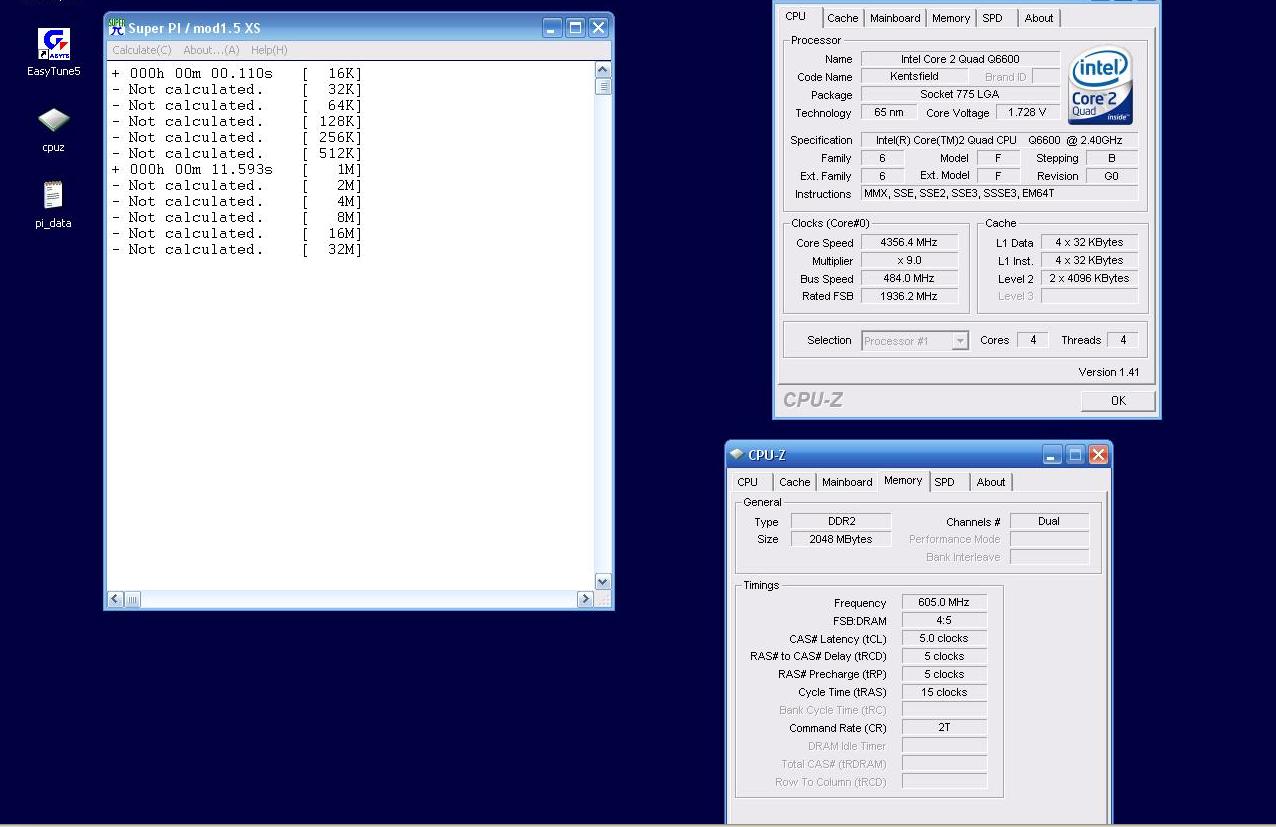Screen dimensions: 1276x827
Task: Click the Name field Intel Core 2 Quad Q6600
Action: [960, 59]
